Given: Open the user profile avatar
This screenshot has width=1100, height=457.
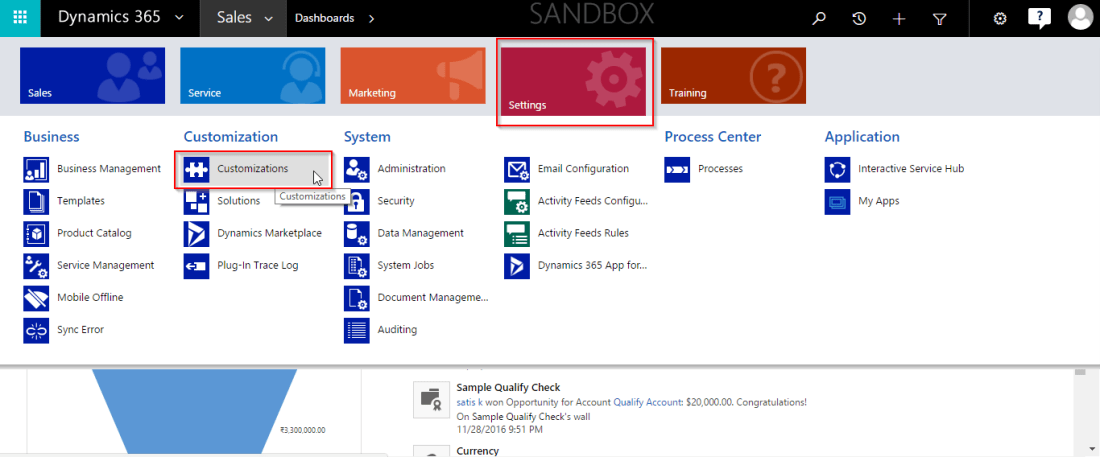Looking at the screenshot, I should [x=1080, y=18].
